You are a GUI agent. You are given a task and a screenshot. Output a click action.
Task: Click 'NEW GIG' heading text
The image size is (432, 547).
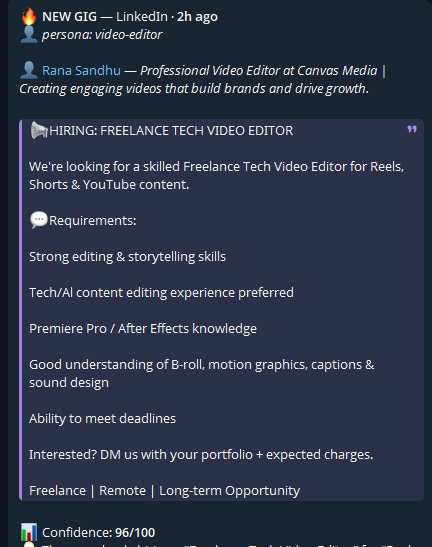point(69,17)
